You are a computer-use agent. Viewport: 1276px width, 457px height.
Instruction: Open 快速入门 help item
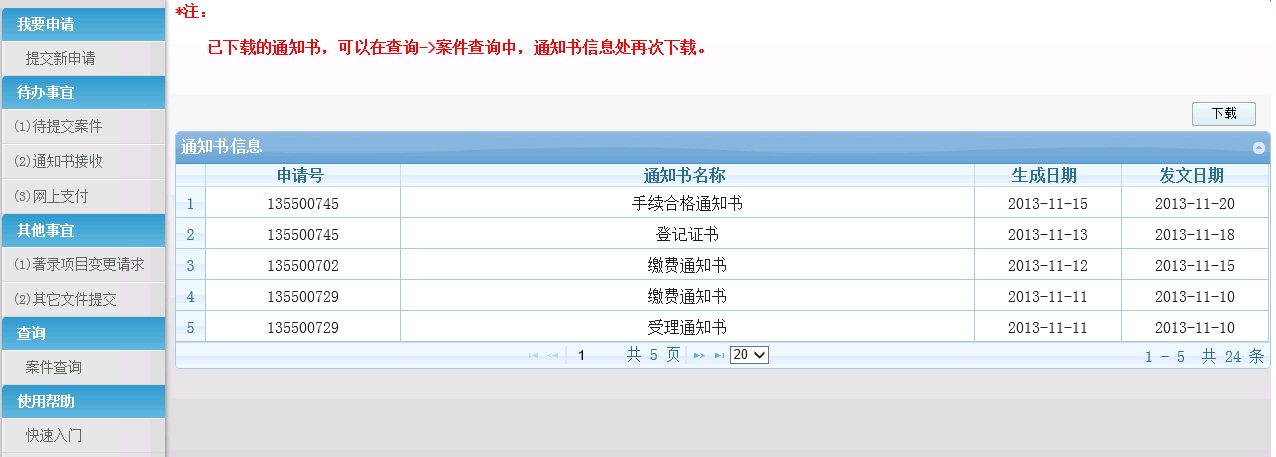click(54, 436)
